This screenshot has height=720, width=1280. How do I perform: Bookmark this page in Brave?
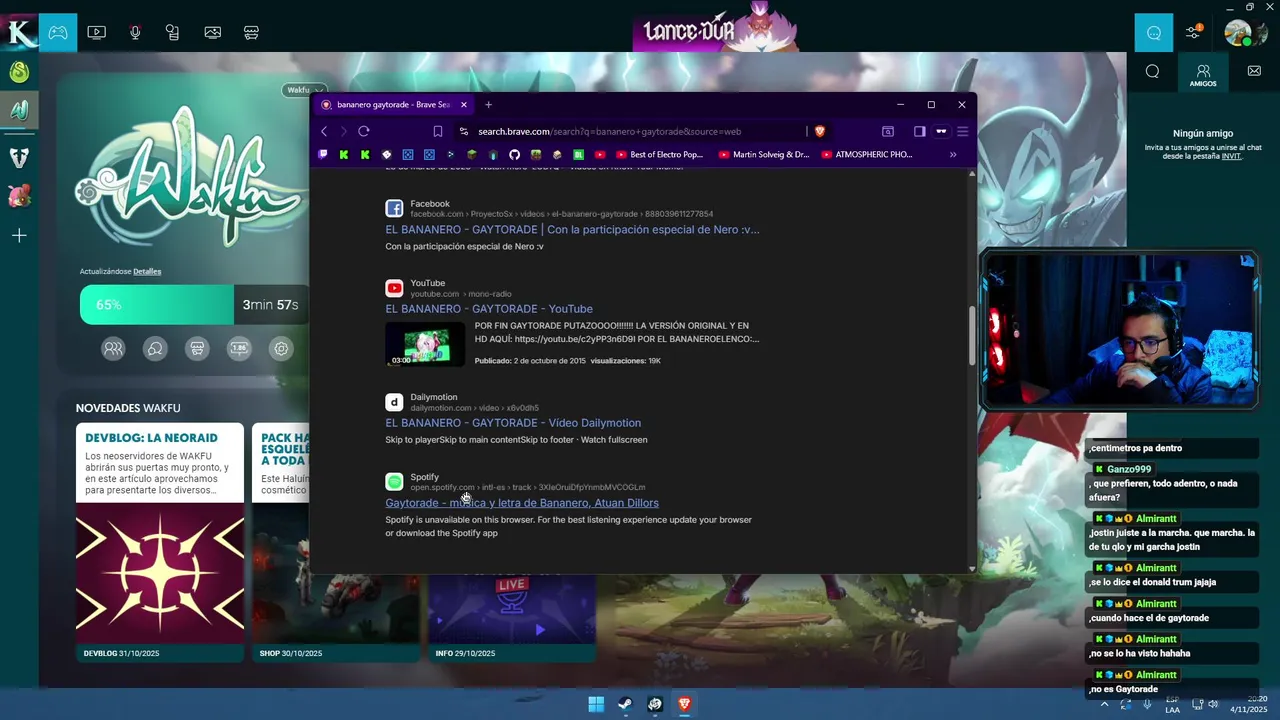click(x=438, y=131)
